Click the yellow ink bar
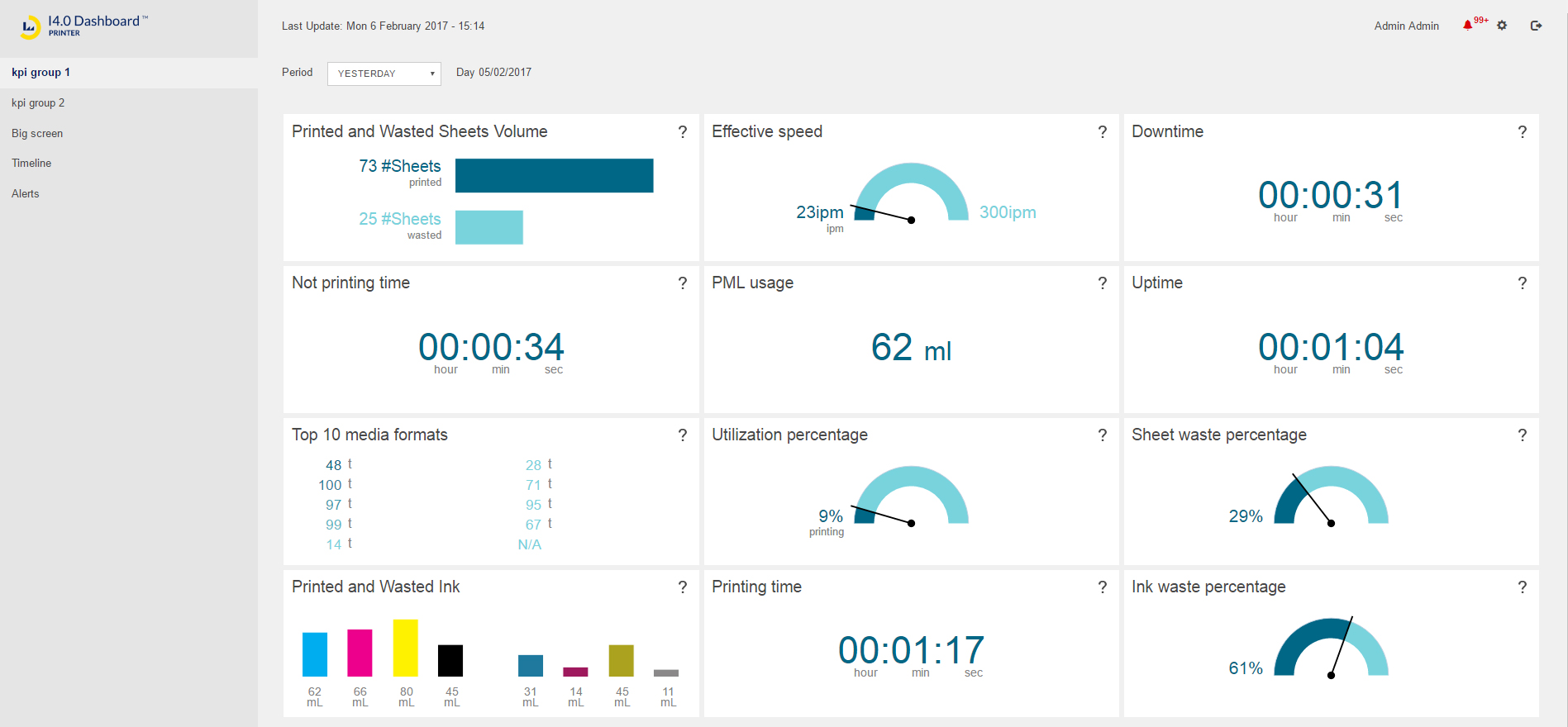The image size is (1568, 727). 405,648
